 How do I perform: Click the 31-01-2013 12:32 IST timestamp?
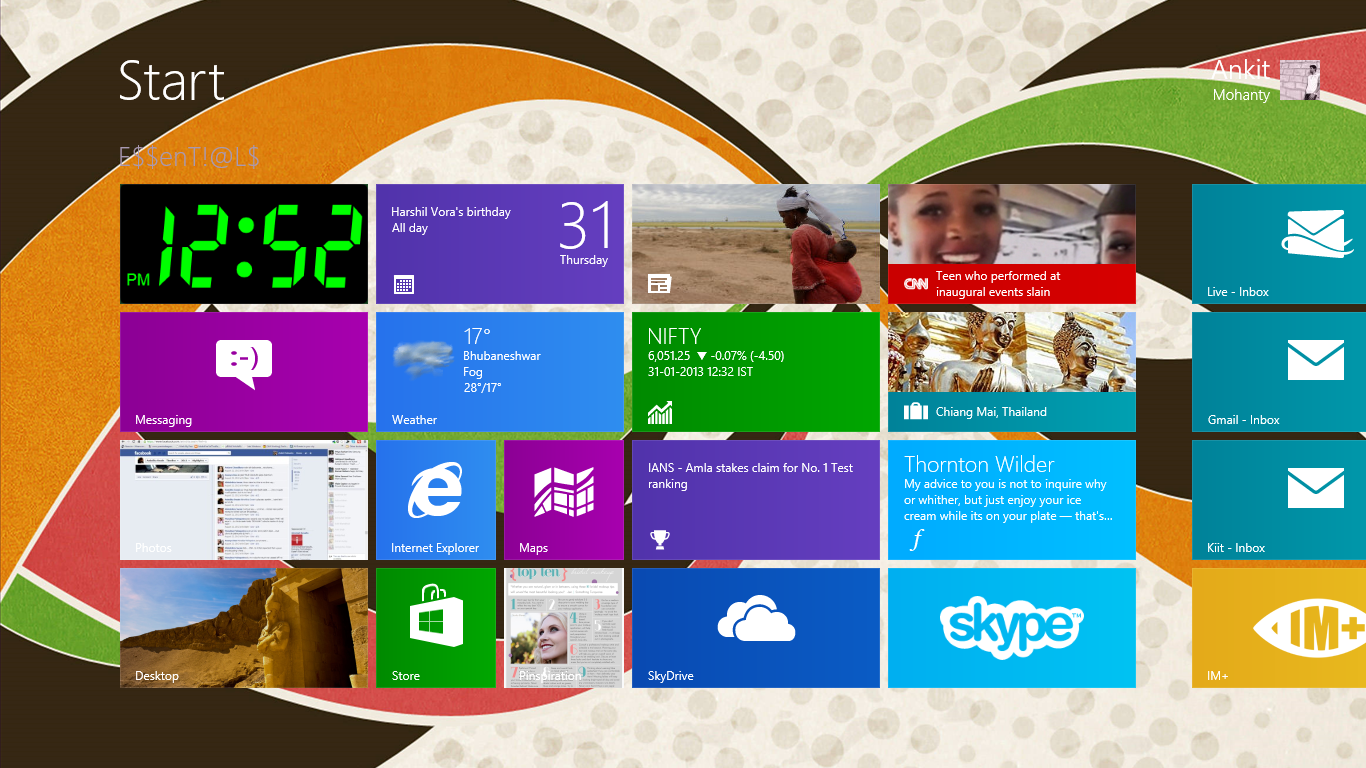click(700, 372)
